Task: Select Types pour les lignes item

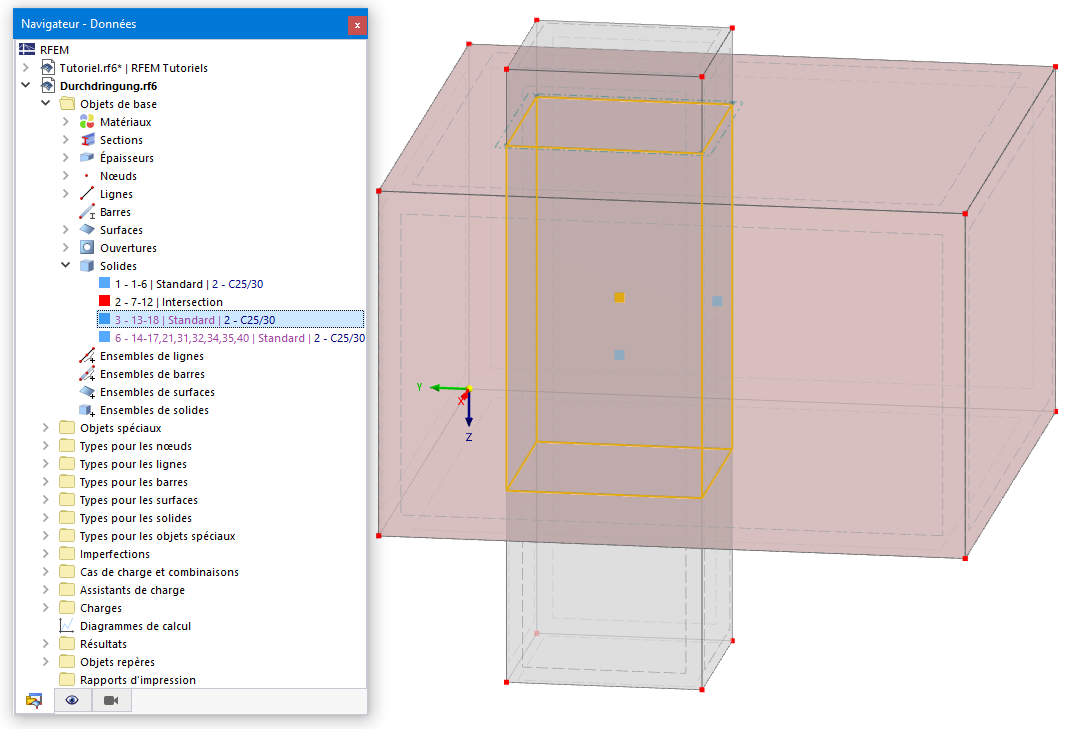Action: (133, 464)
